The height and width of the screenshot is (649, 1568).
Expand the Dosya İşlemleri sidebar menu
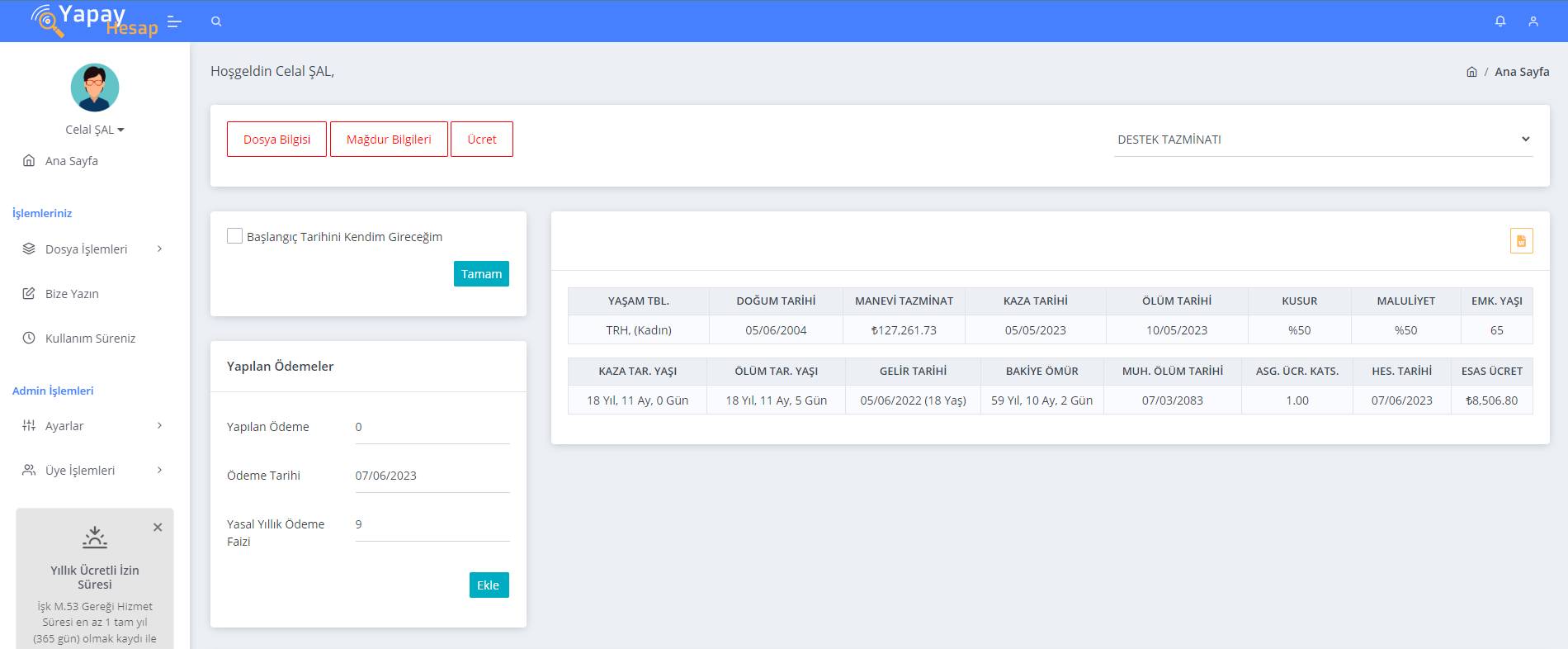click(92, 249)
